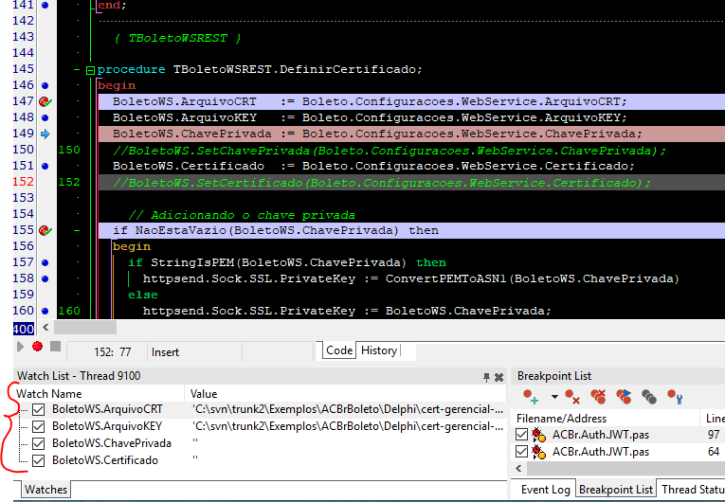The image size is (725, 502).
Task: Open the Thread Status tab
Action: point(692,490)
